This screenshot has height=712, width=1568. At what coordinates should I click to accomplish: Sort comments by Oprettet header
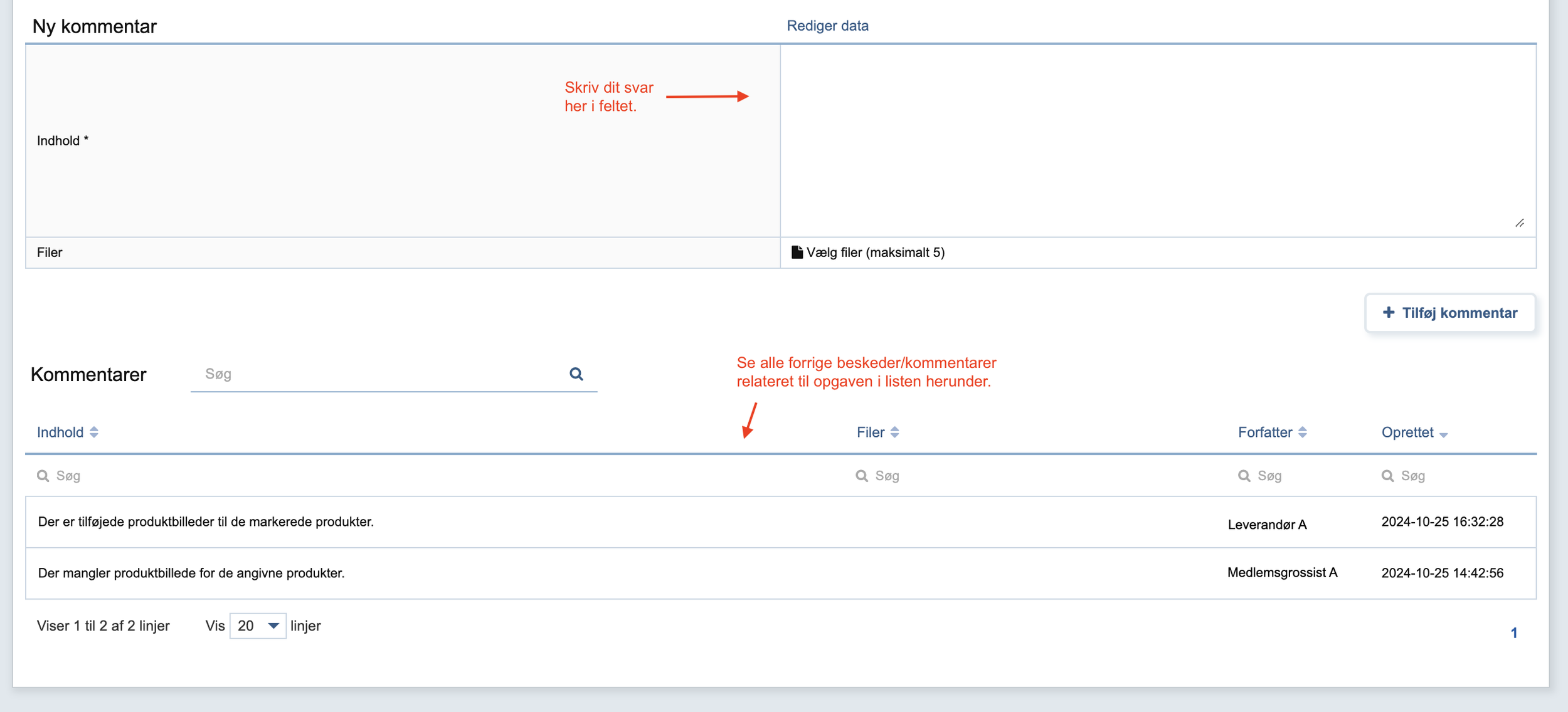tap(1407, 432)
